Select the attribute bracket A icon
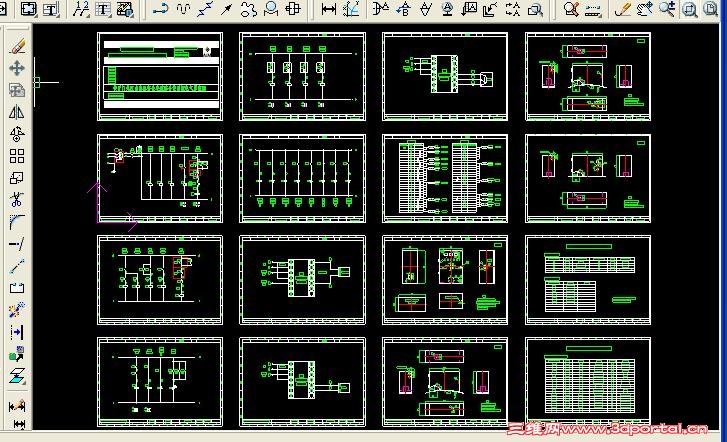The image size is (727, 442). pyautogui.click(x=381, y=9)
